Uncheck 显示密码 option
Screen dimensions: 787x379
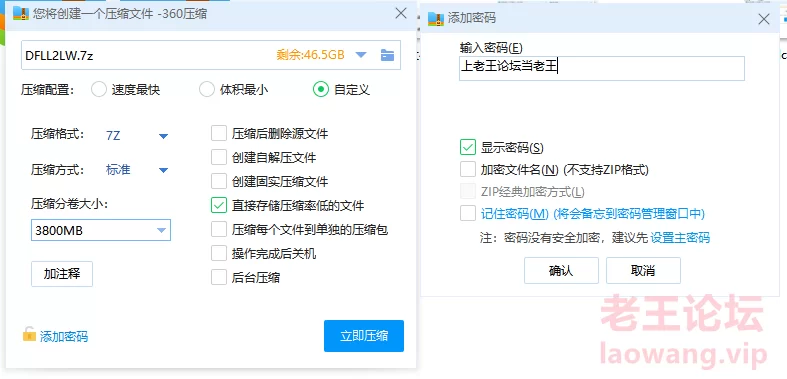click(x=468, y=148)
